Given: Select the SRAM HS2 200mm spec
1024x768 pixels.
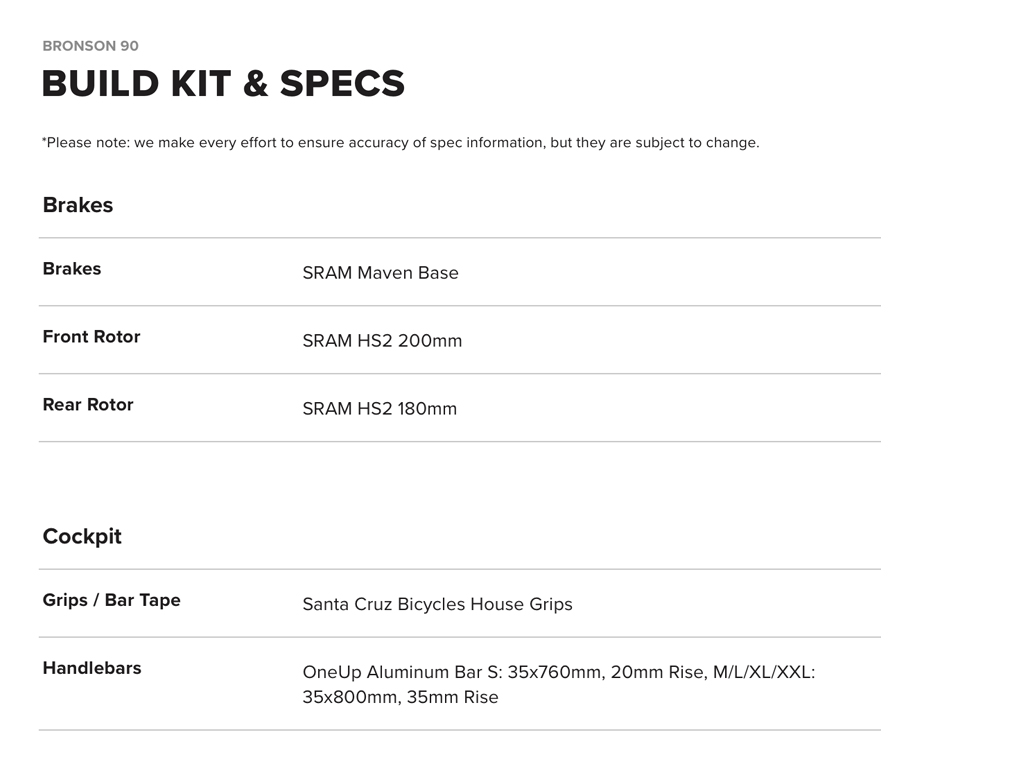Looking at the screenshot, I should (x=382, y=341).
